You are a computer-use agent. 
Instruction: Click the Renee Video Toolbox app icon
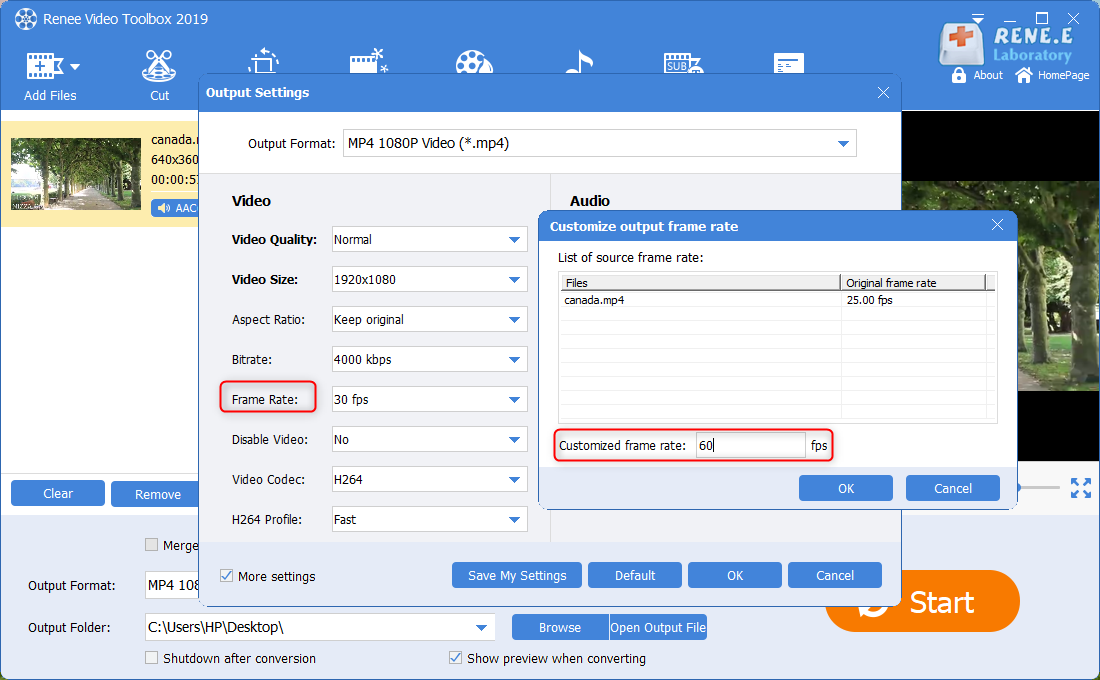tap(25, 19)
